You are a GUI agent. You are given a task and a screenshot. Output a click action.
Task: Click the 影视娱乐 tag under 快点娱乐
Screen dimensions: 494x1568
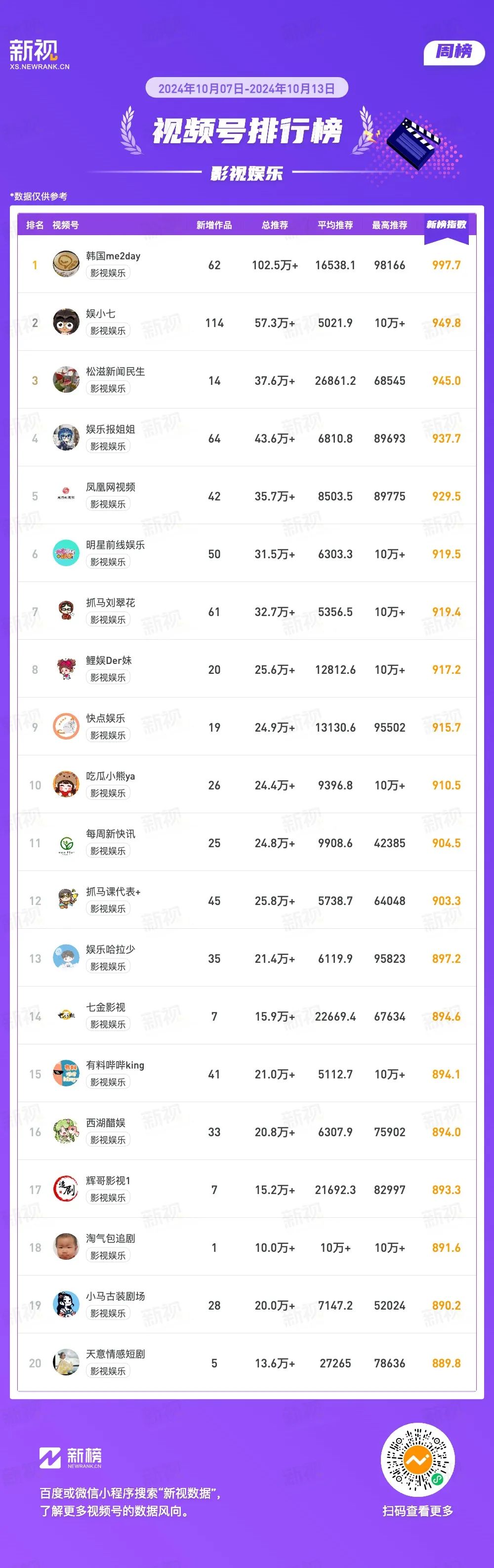coord(108,735)
